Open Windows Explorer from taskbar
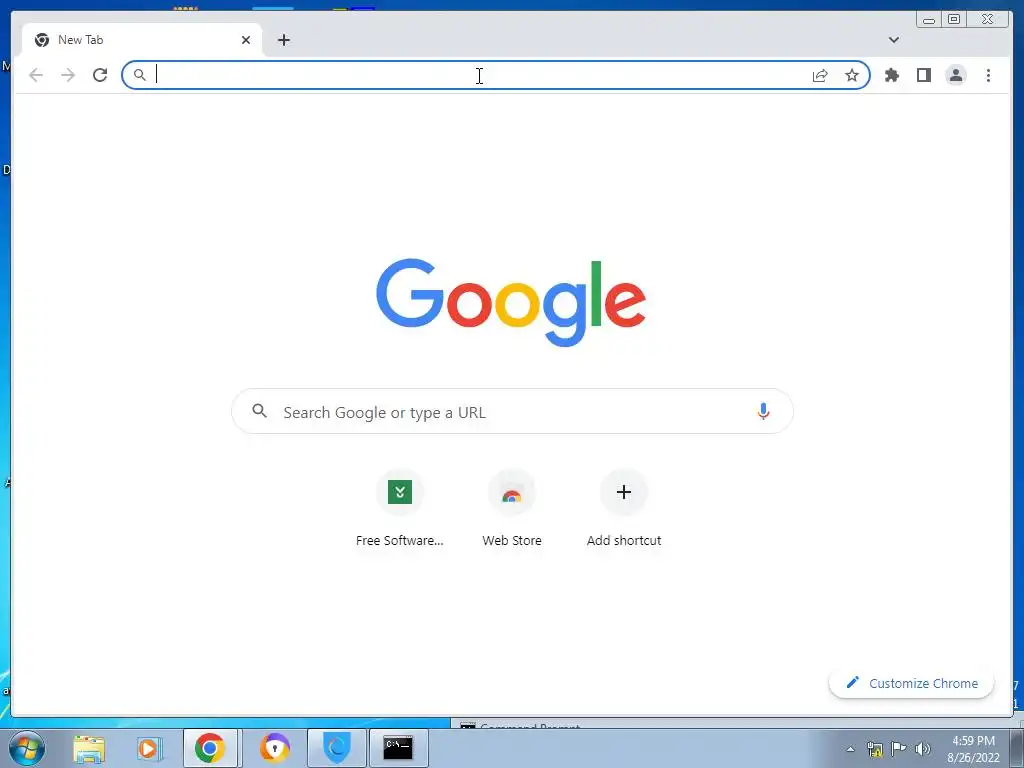1024x768 pixels. tap(89, 748)
